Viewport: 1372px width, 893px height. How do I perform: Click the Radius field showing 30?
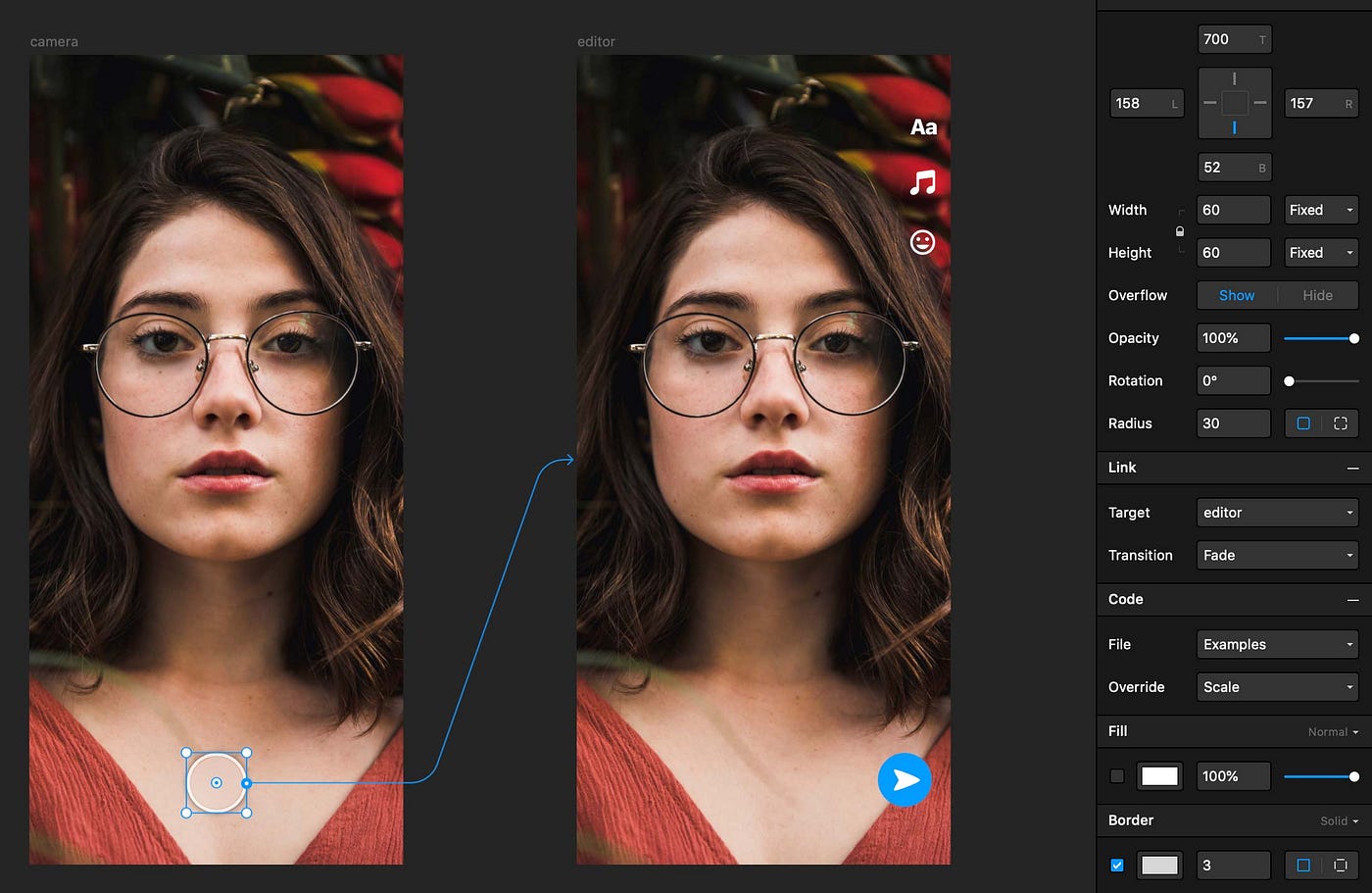1234,423
